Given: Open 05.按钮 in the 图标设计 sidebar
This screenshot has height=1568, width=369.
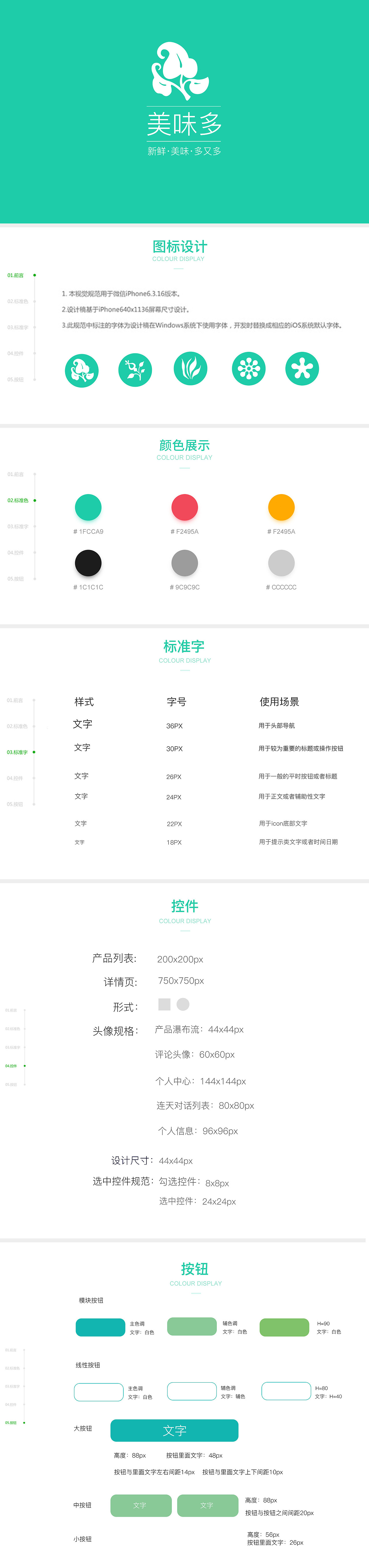Looking at the screenshot, I should (15, 380).
